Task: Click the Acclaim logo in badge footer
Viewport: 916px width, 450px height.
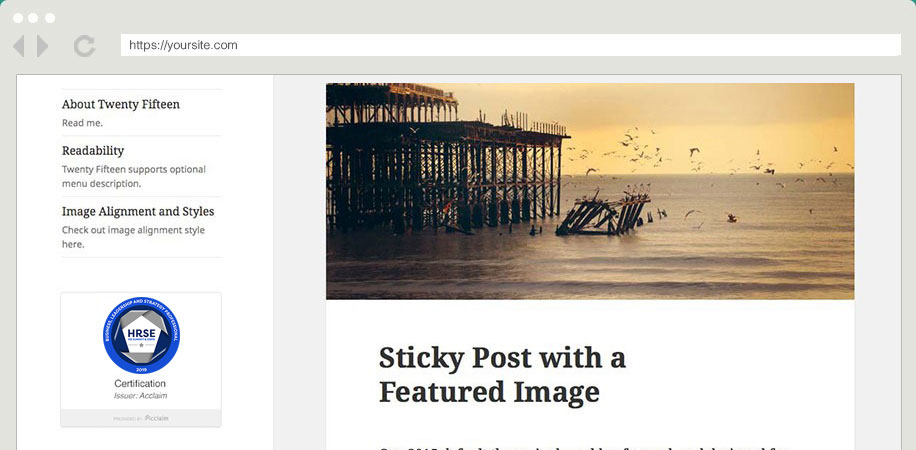Action: click(157, 418)
